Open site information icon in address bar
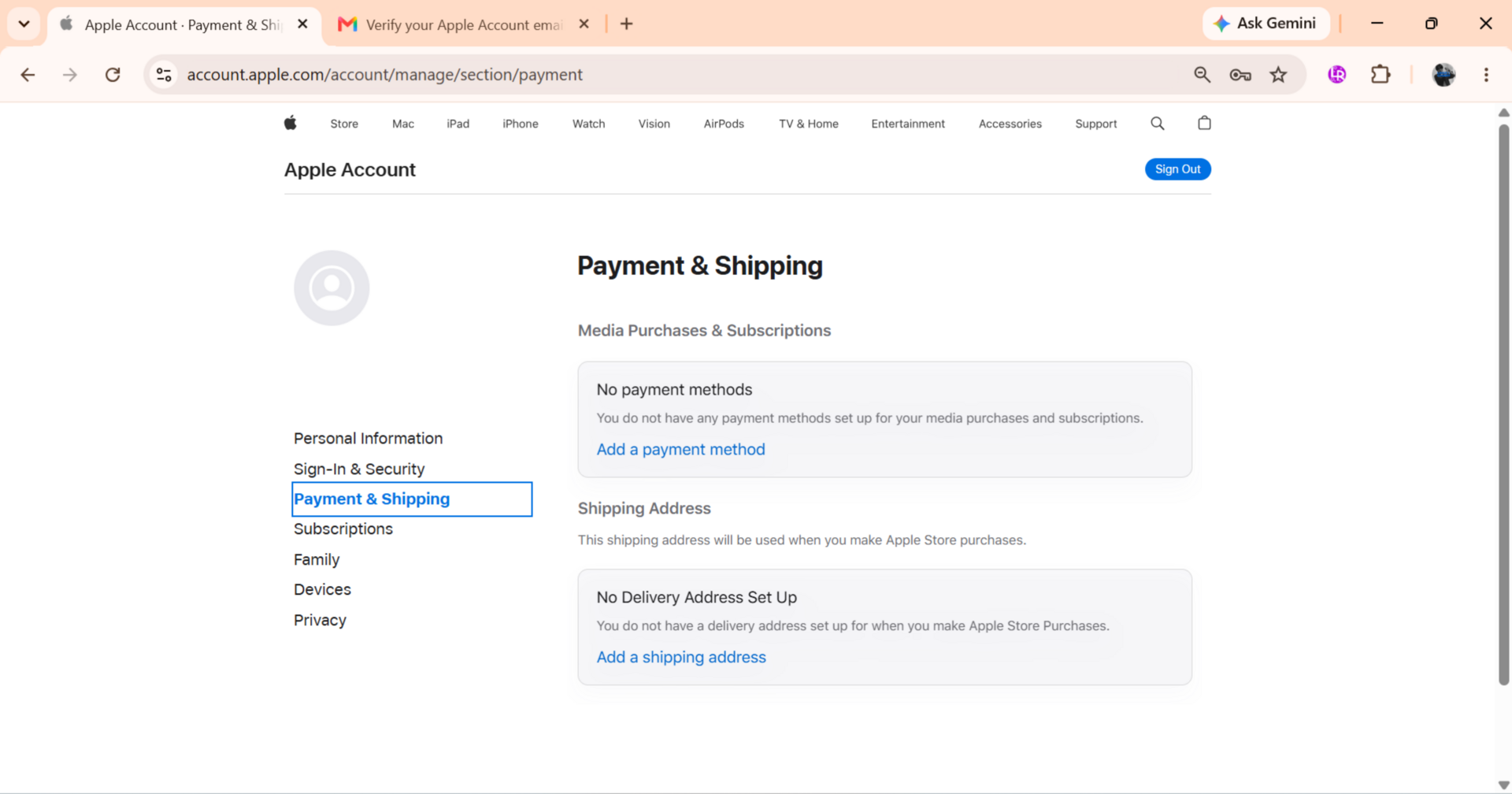 164,75
